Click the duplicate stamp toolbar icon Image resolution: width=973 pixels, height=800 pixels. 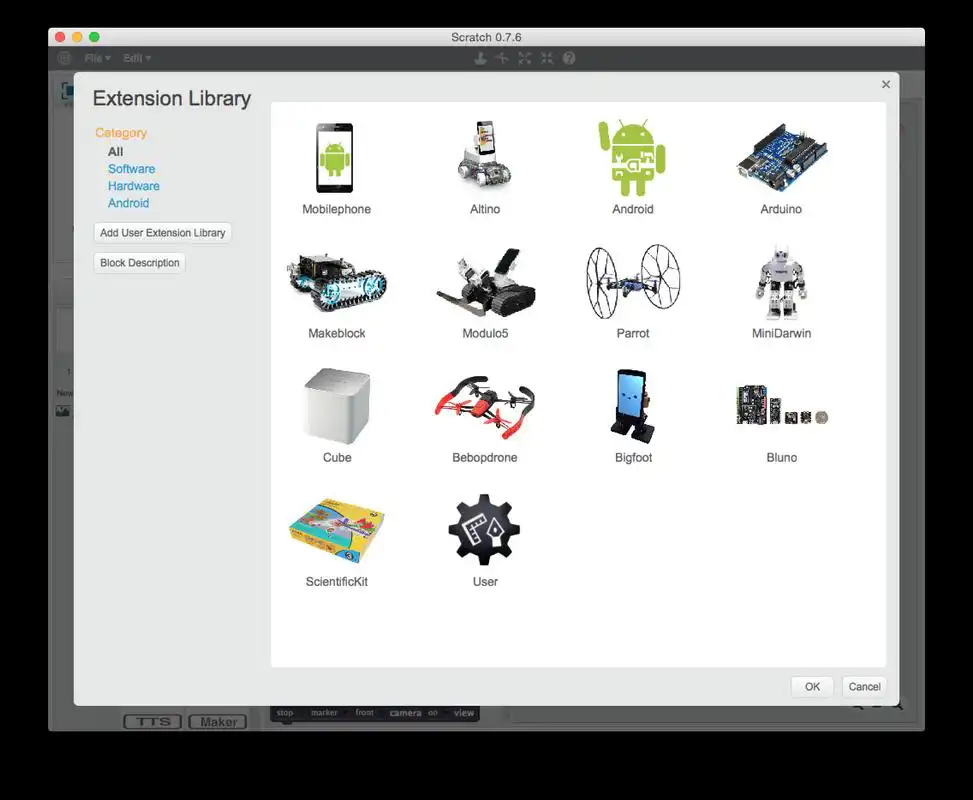(480, 58)
